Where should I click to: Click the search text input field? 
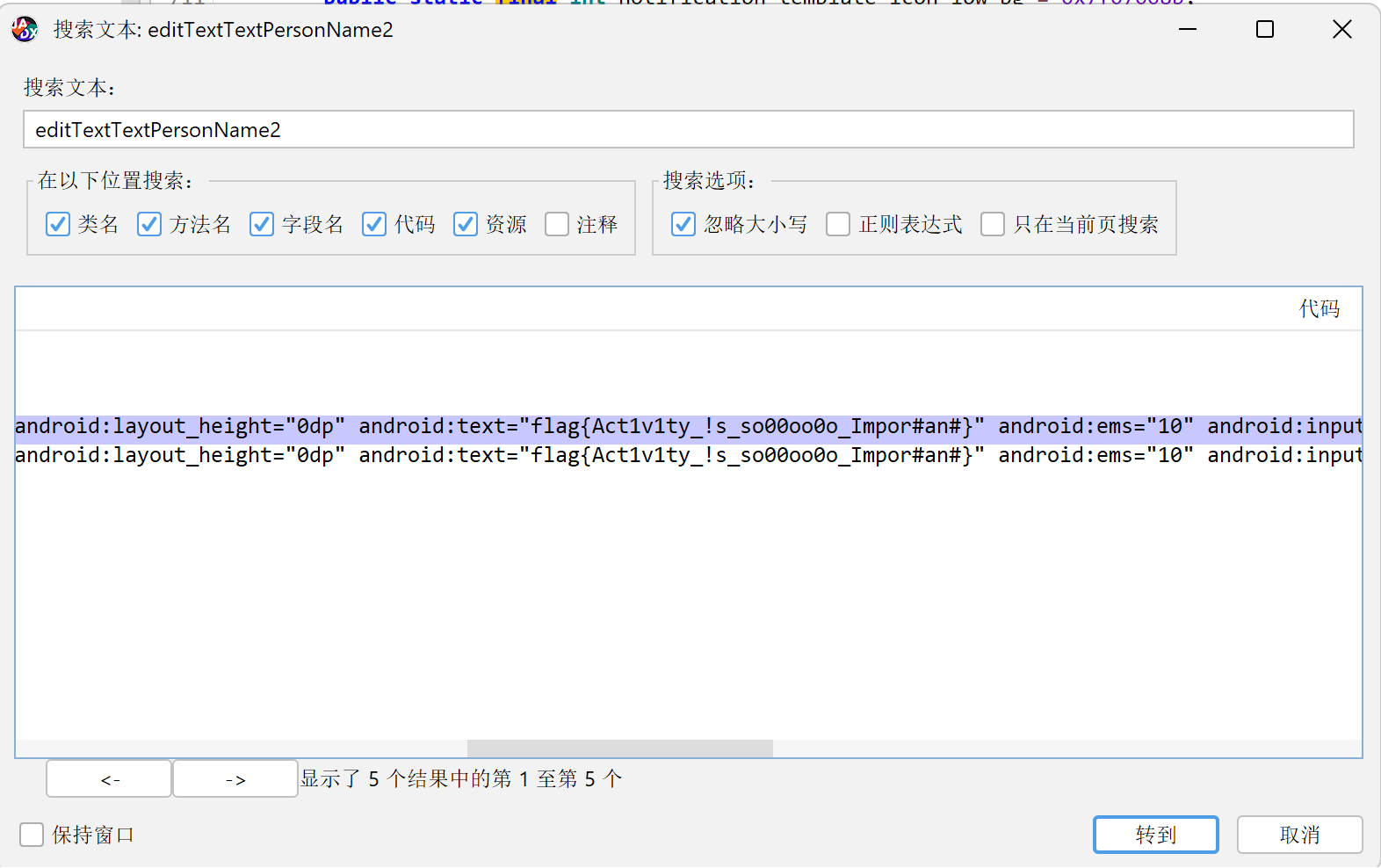[688, 130]
